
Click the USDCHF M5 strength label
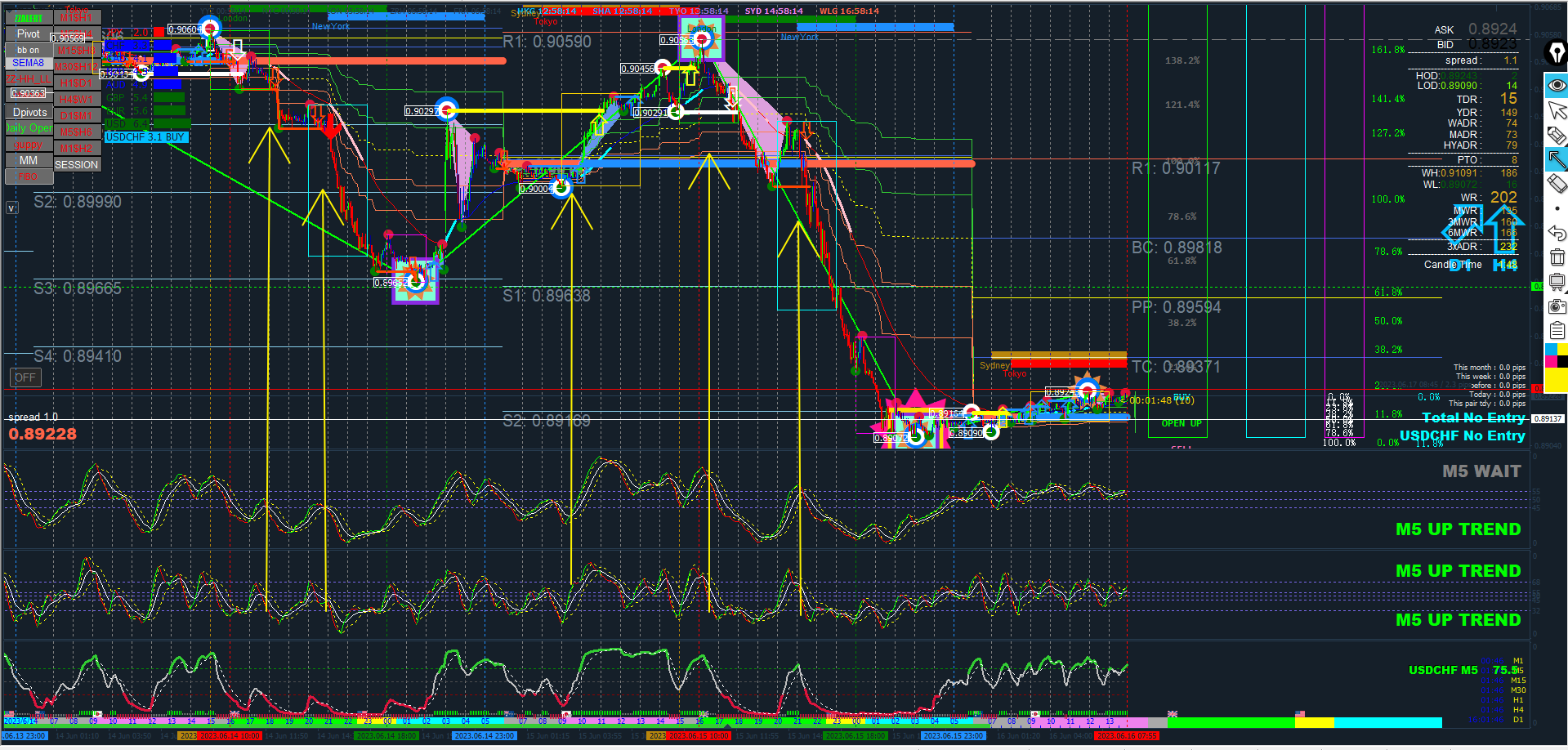[x=1443, y=670]
